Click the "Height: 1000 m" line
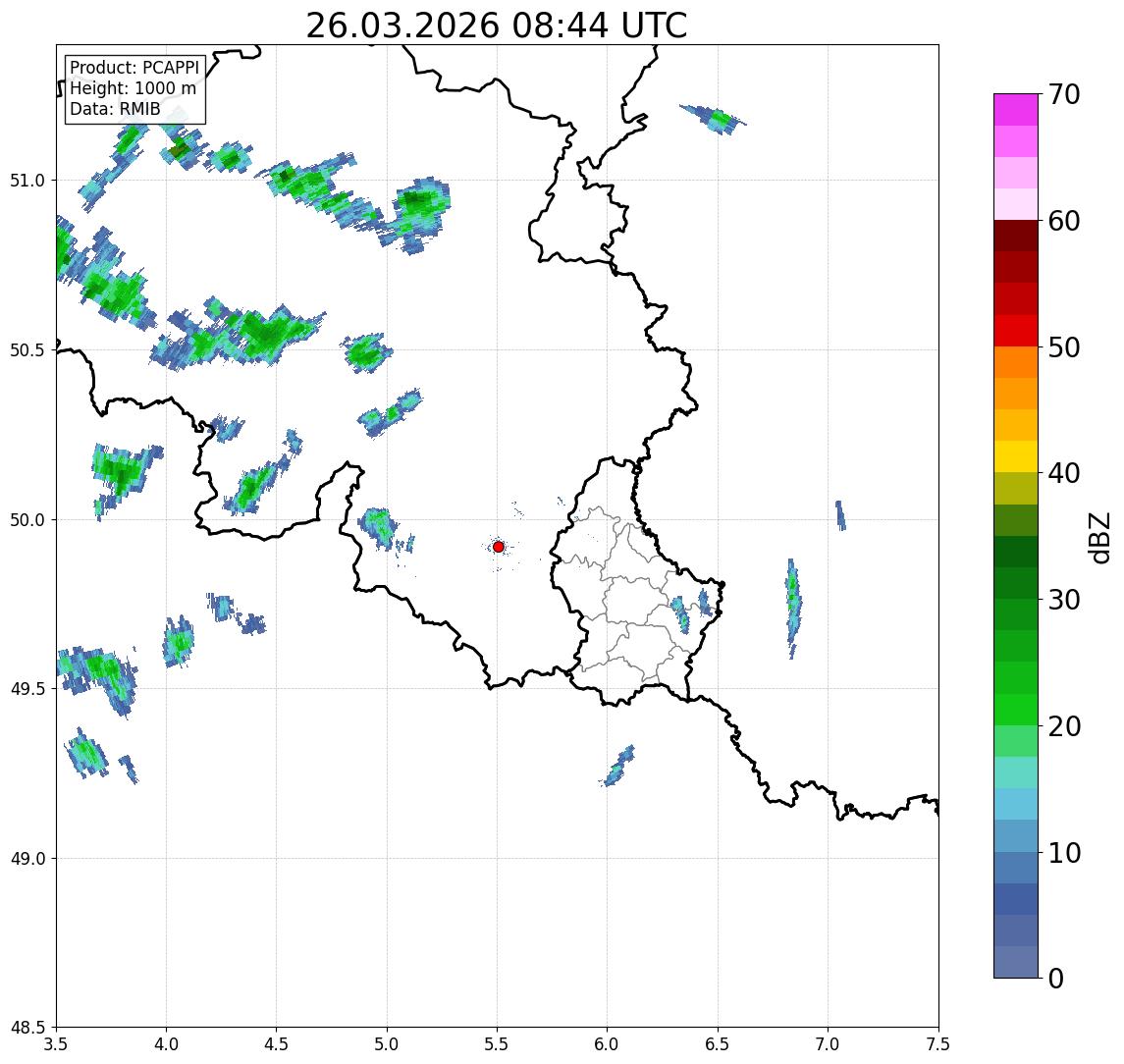 point(133,88)
